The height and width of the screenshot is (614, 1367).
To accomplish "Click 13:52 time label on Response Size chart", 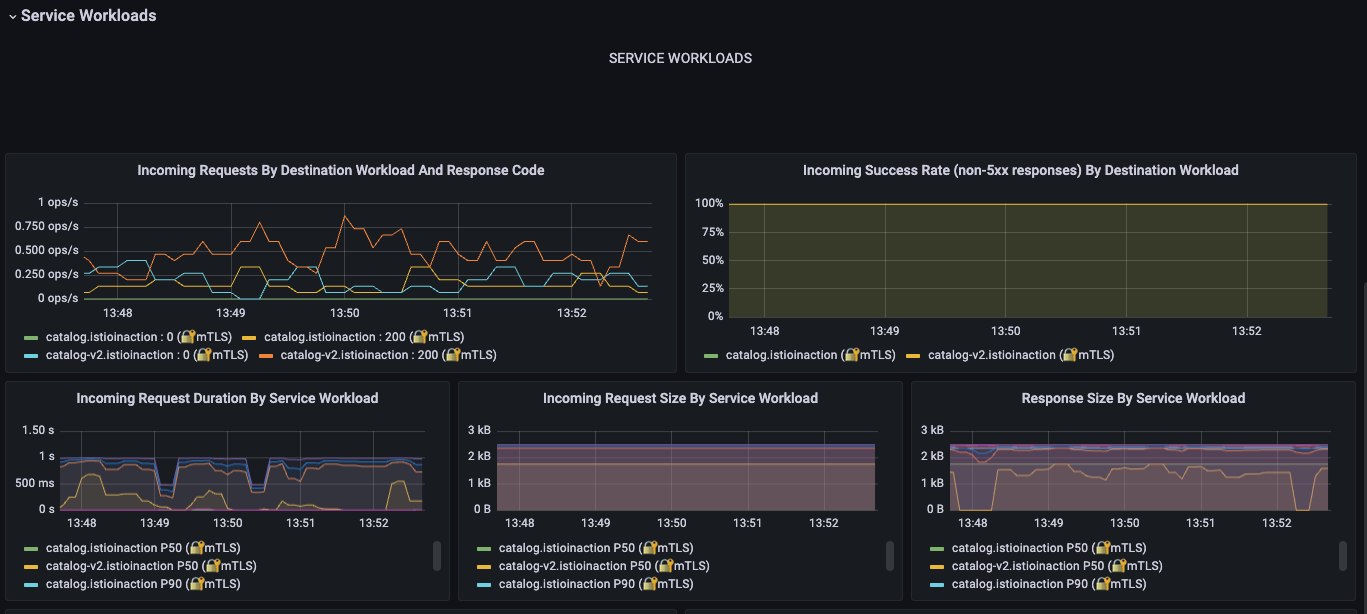I will click(x=1277, y=523).
